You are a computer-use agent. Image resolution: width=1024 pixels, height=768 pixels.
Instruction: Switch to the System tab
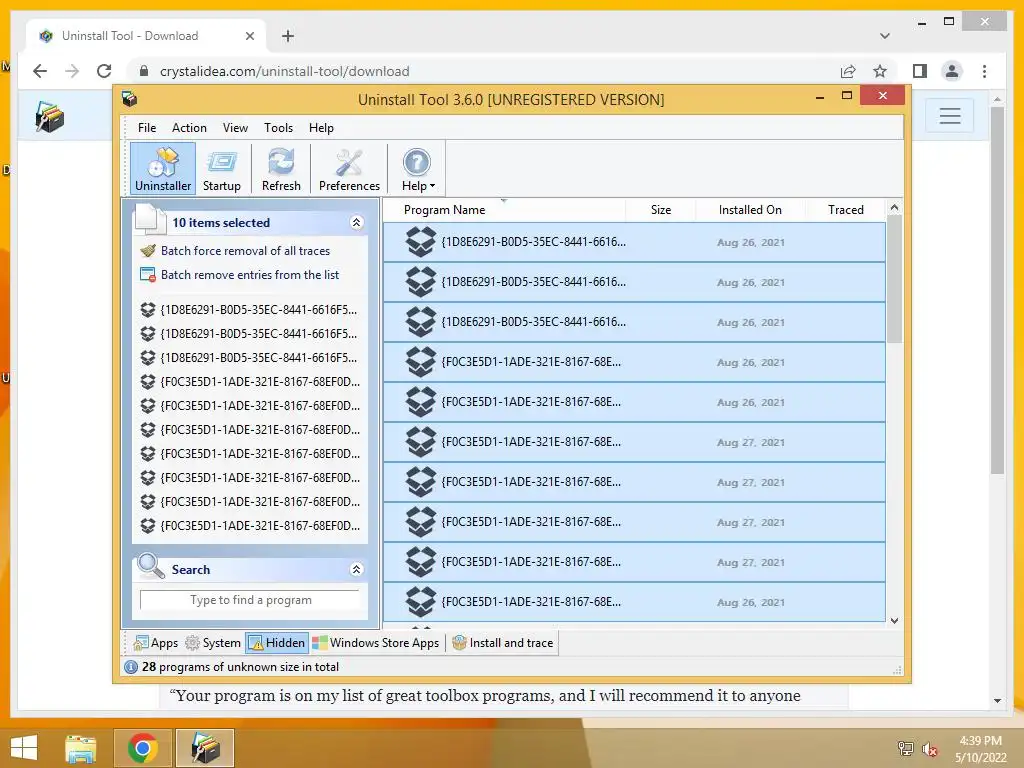[213, 643]
